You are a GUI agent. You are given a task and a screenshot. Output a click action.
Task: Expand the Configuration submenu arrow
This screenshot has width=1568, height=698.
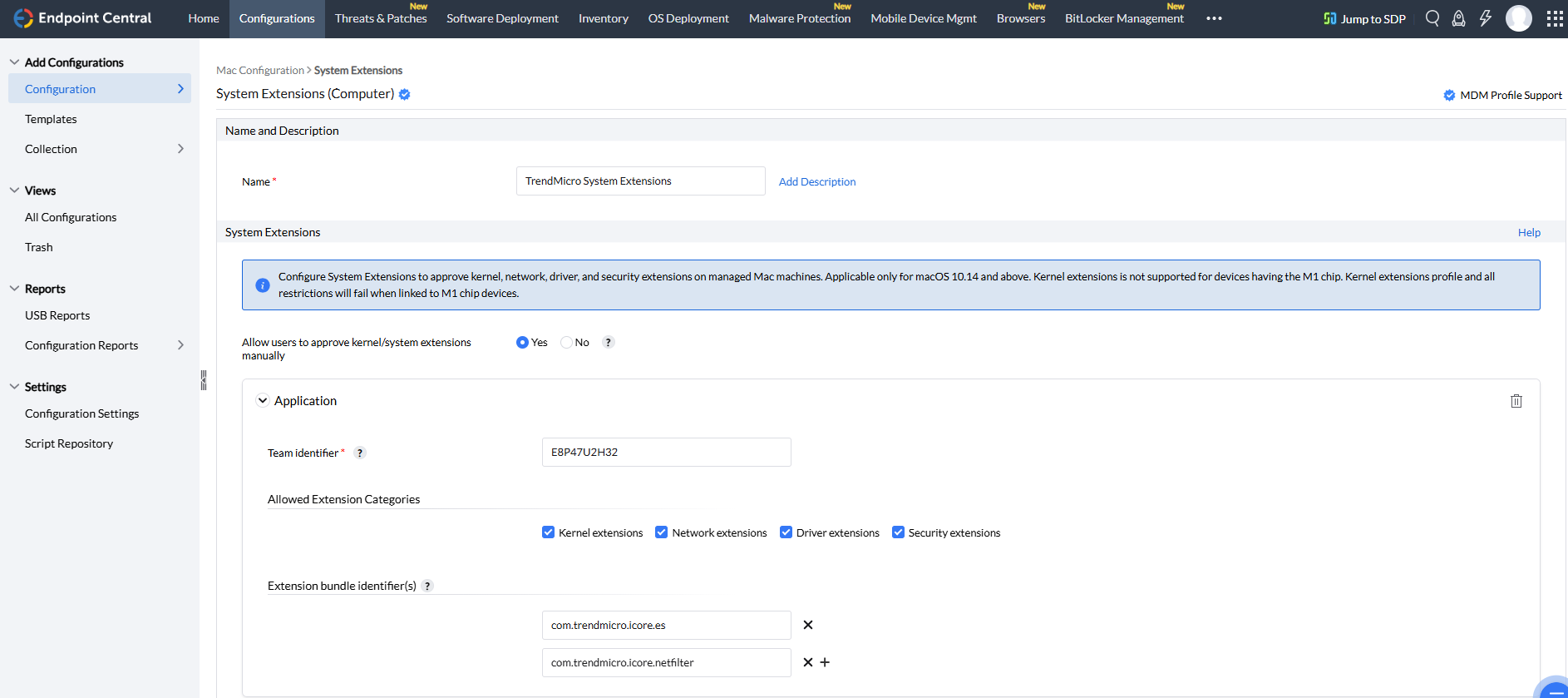(180, 89)
